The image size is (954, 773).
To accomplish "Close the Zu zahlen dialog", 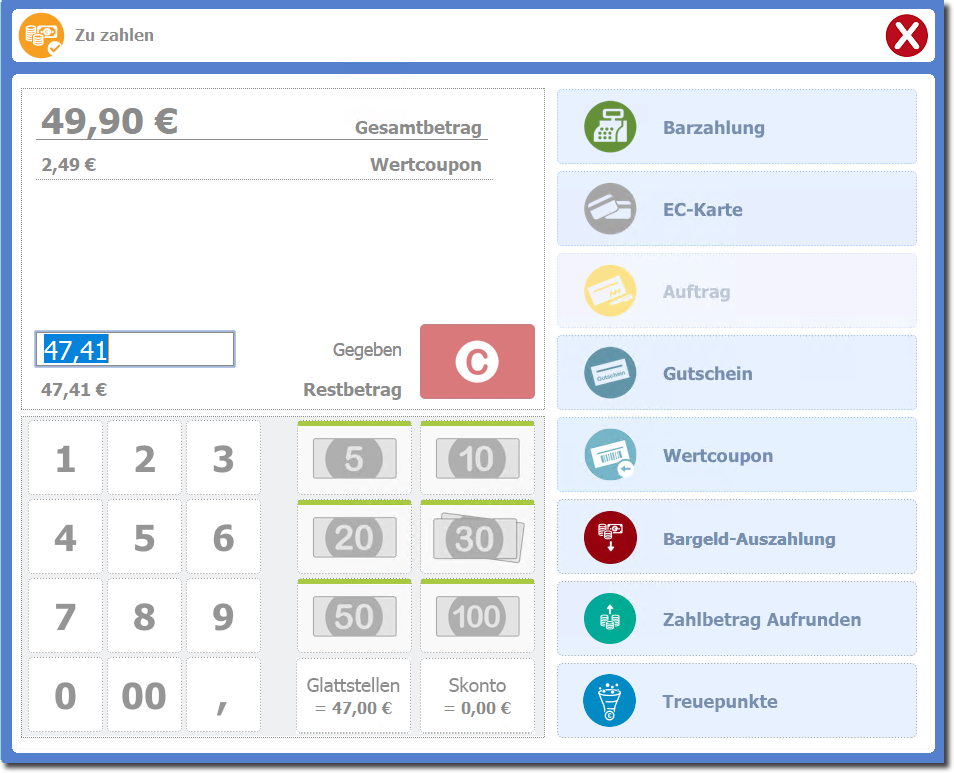I will point(906,37).
